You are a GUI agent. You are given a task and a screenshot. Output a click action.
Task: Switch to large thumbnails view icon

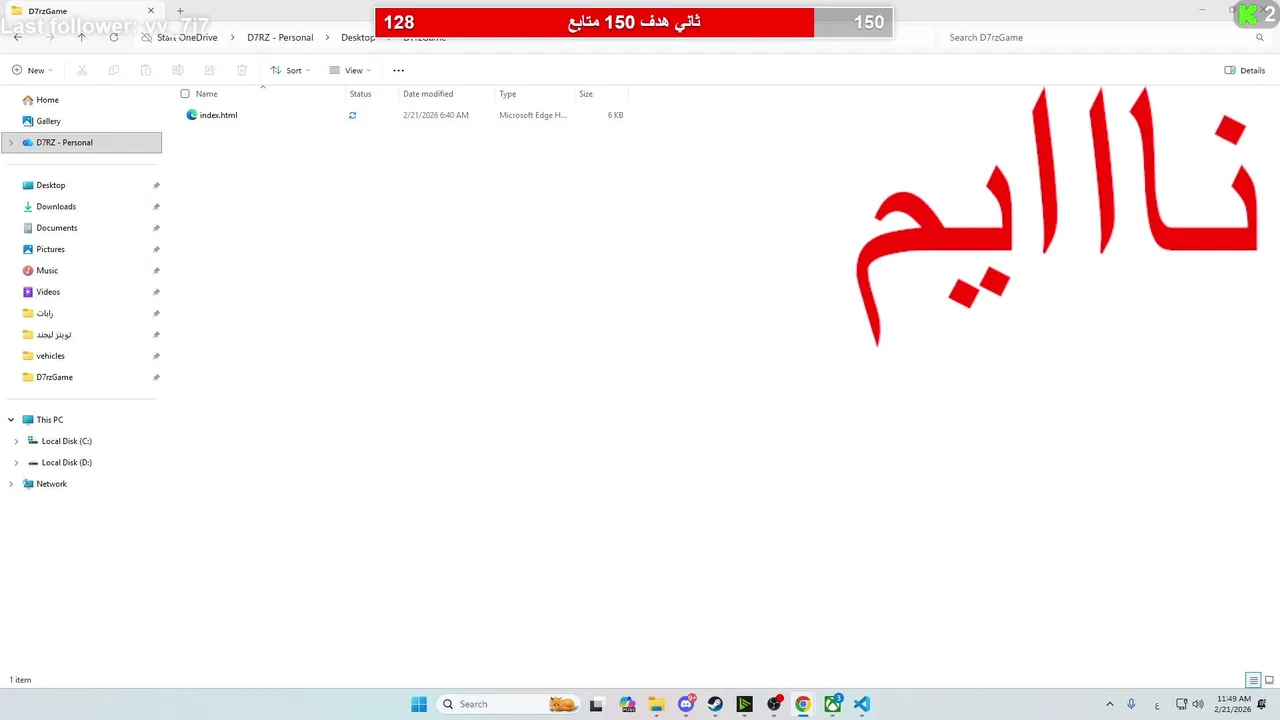pos(1269,680)
